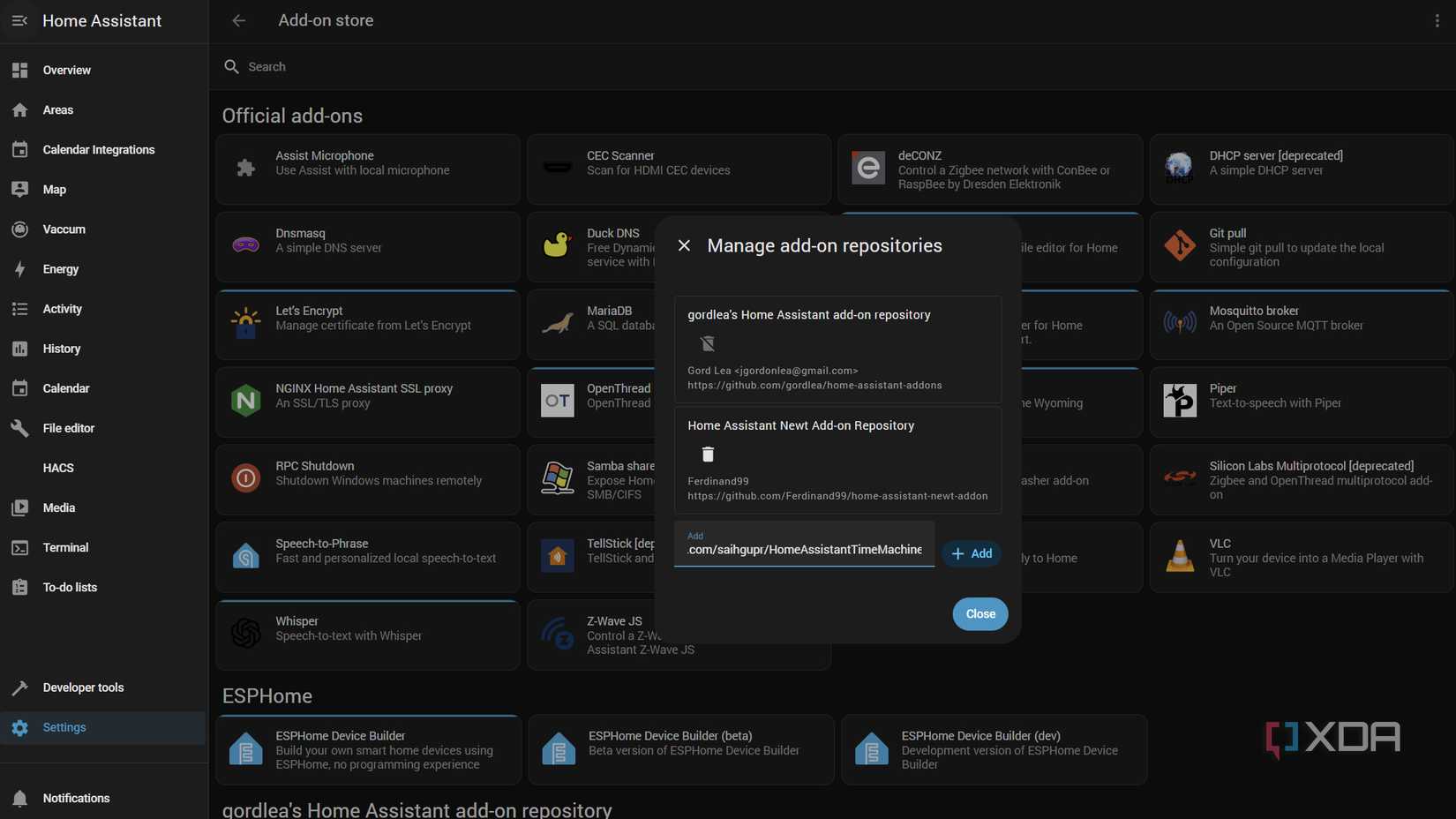1456x819 pixels.
Task: Close the Manage add-on repositories dialog with X
Action: tap(684, 245)
